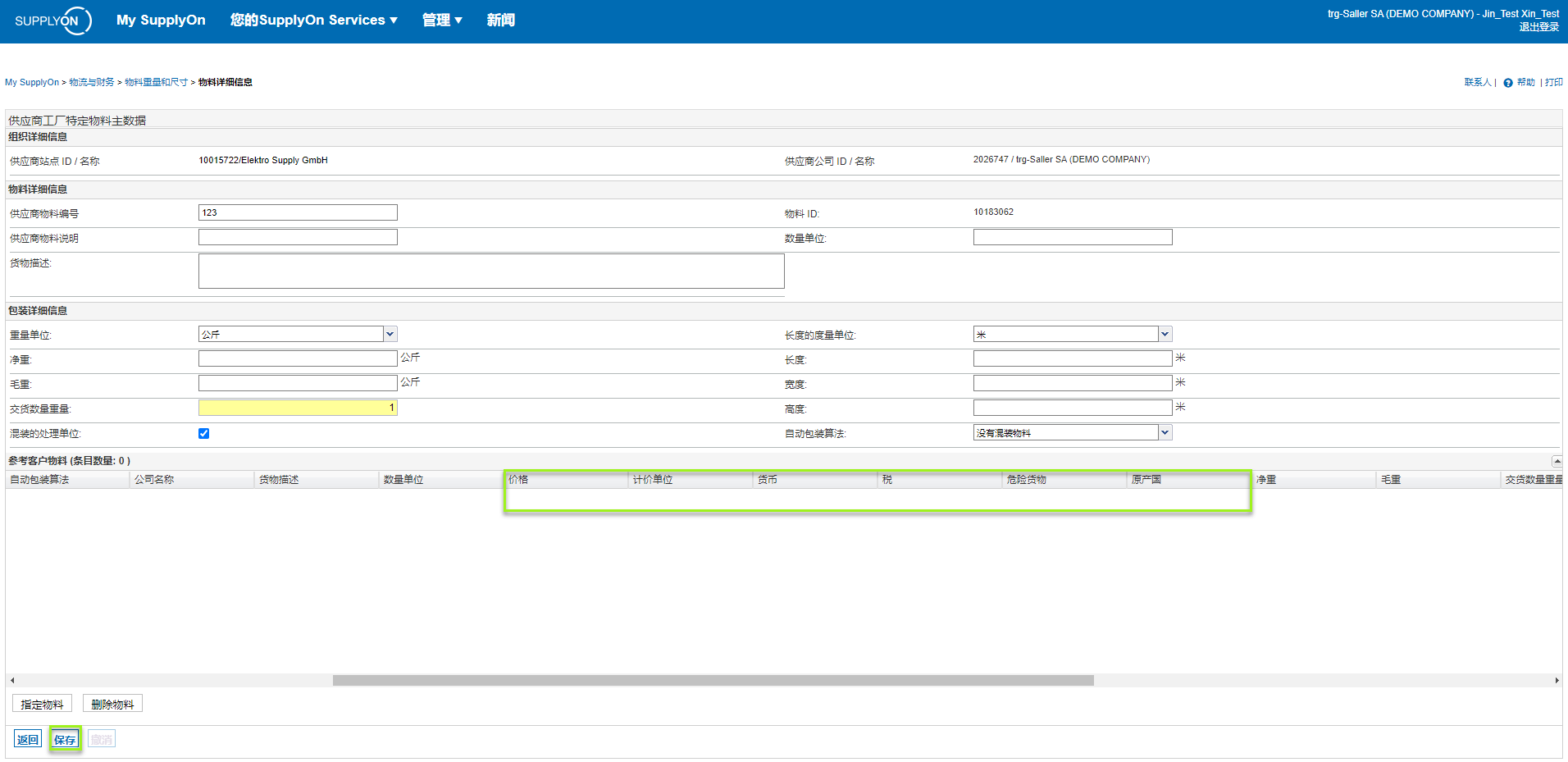Image resolution: width=1568 pixels, height=762 pixels.
Task: Focus gross weight input field
Action: click(298, 383)
